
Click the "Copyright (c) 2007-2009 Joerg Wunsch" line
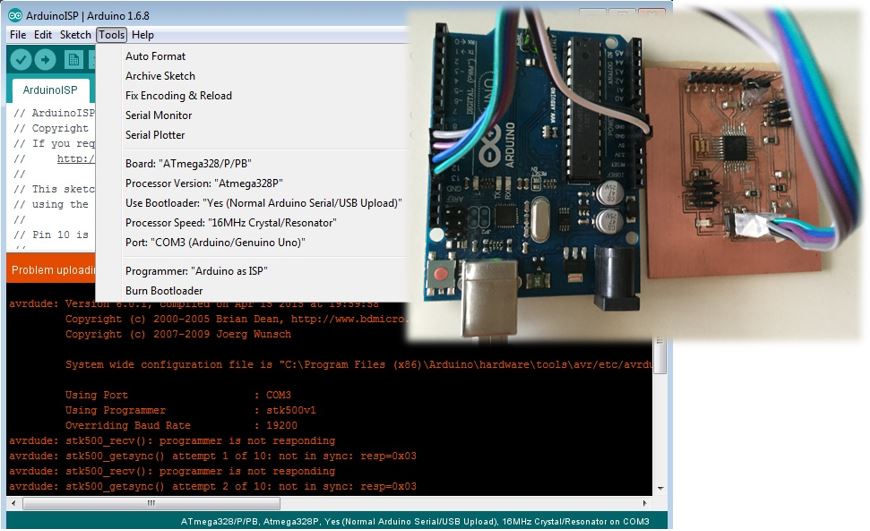[178, 334]
